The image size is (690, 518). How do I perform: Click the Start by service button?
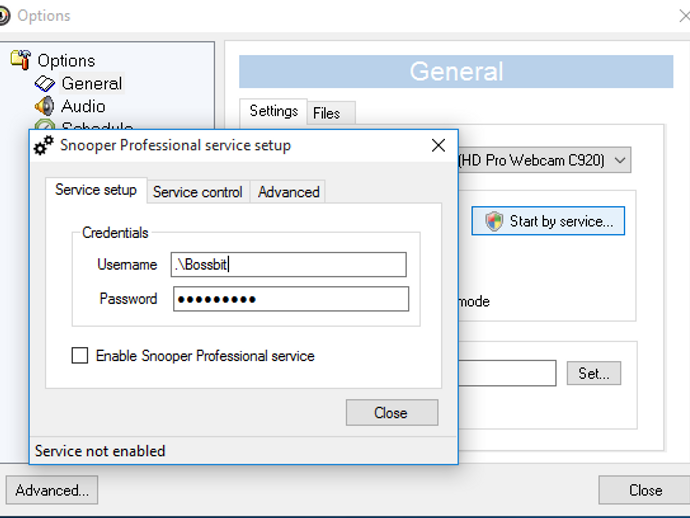tap(548, 221)
